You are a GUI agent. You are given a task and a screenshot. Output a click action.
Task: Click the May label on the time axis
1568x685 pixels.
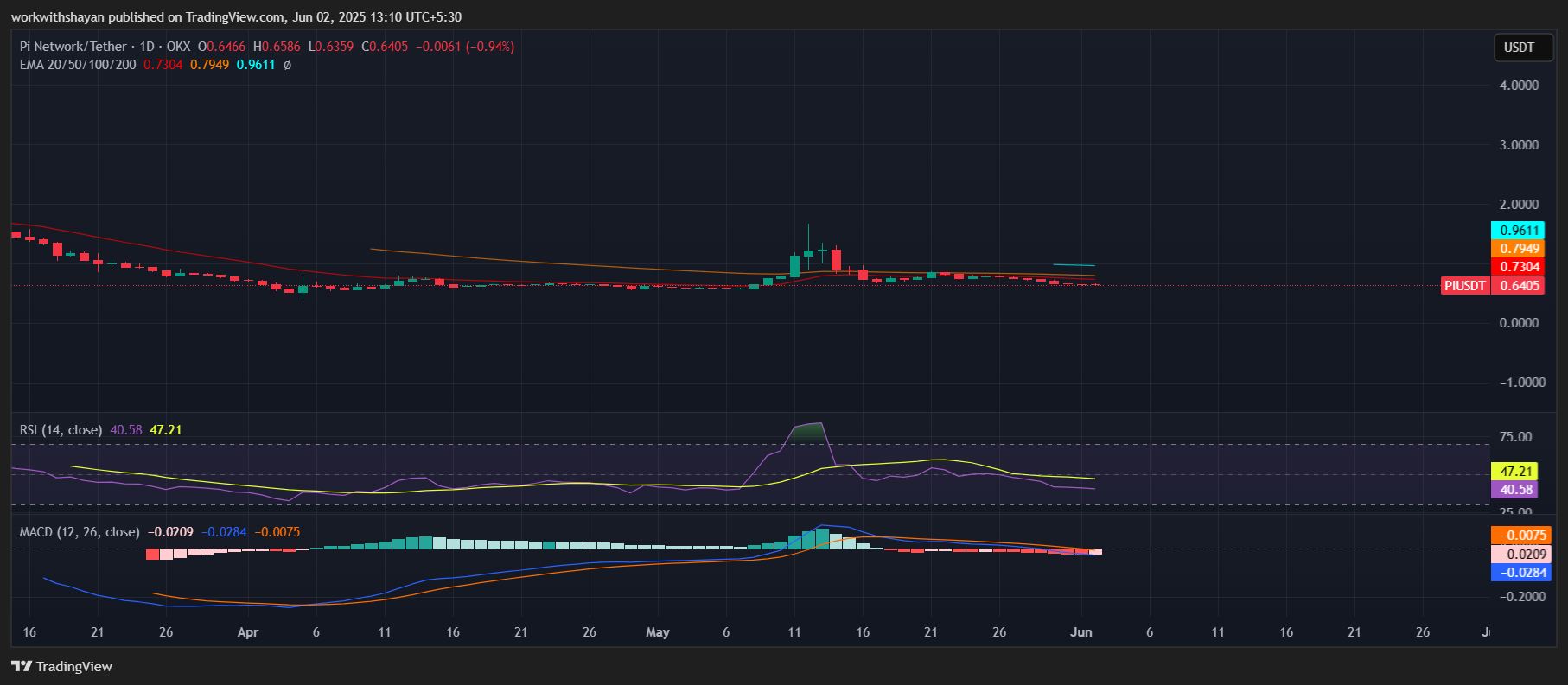pos(658,632)
